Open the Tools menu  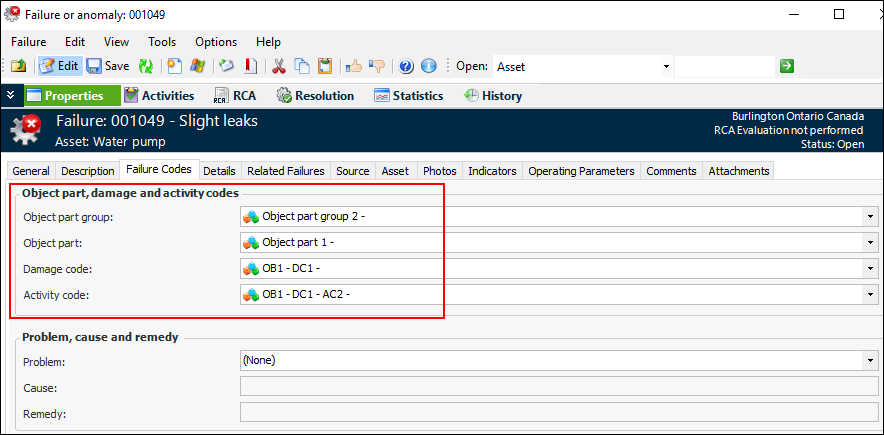click(162, 42)
